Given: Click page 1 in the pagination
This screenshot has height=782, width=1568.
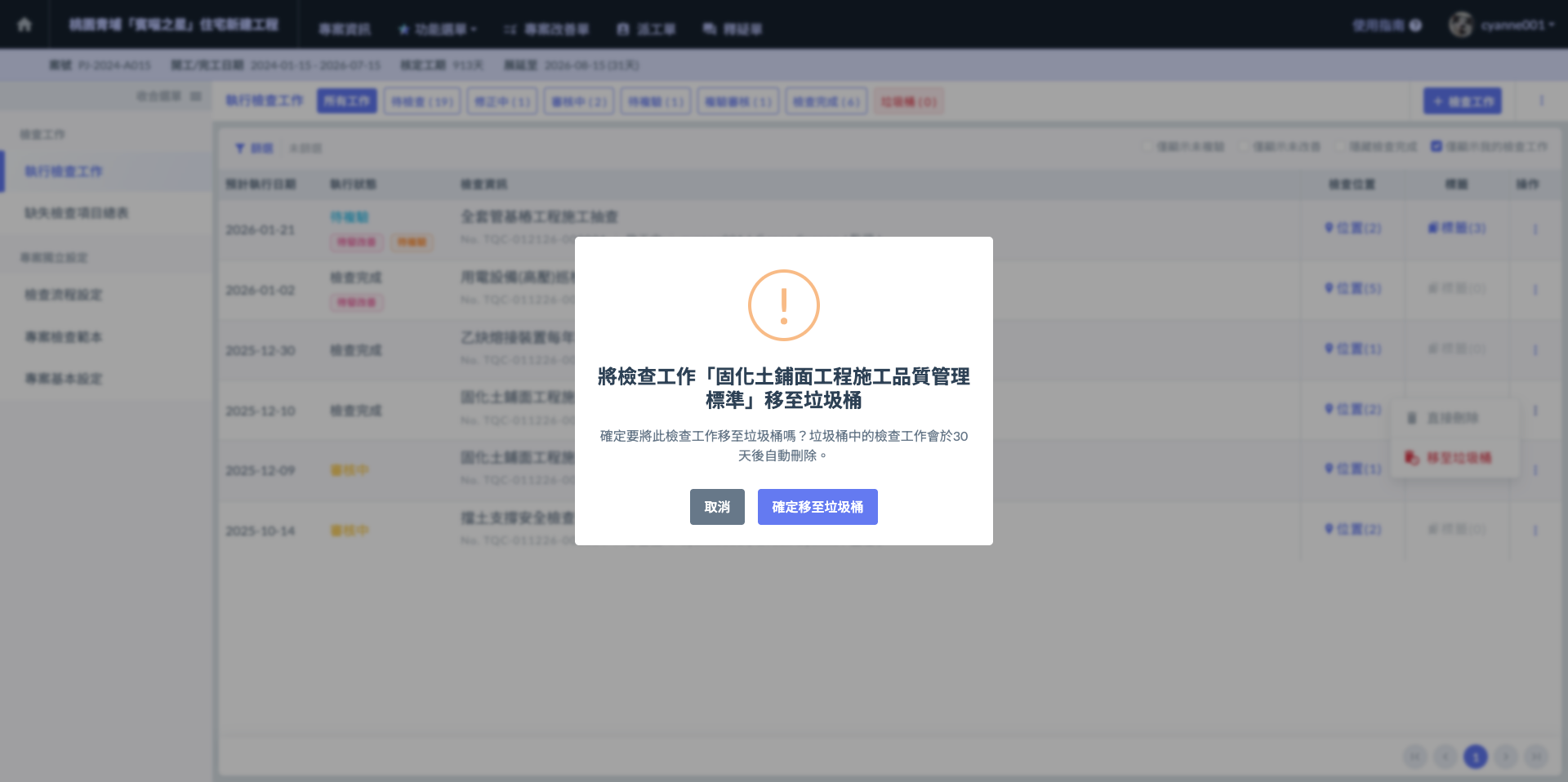Looking at the screenshot, I should click(1475, 757).
